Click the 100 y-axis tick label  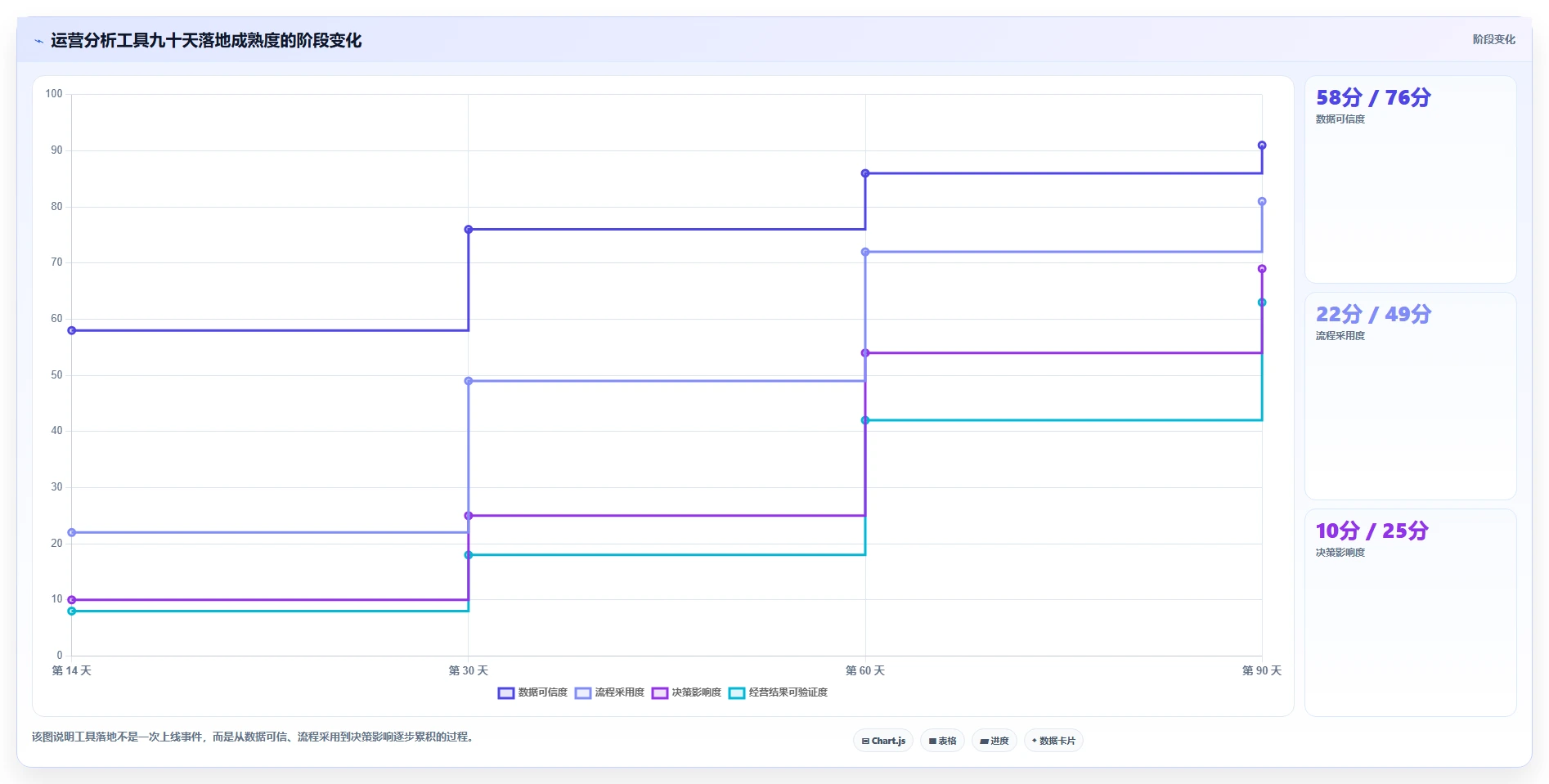[54, 94]
